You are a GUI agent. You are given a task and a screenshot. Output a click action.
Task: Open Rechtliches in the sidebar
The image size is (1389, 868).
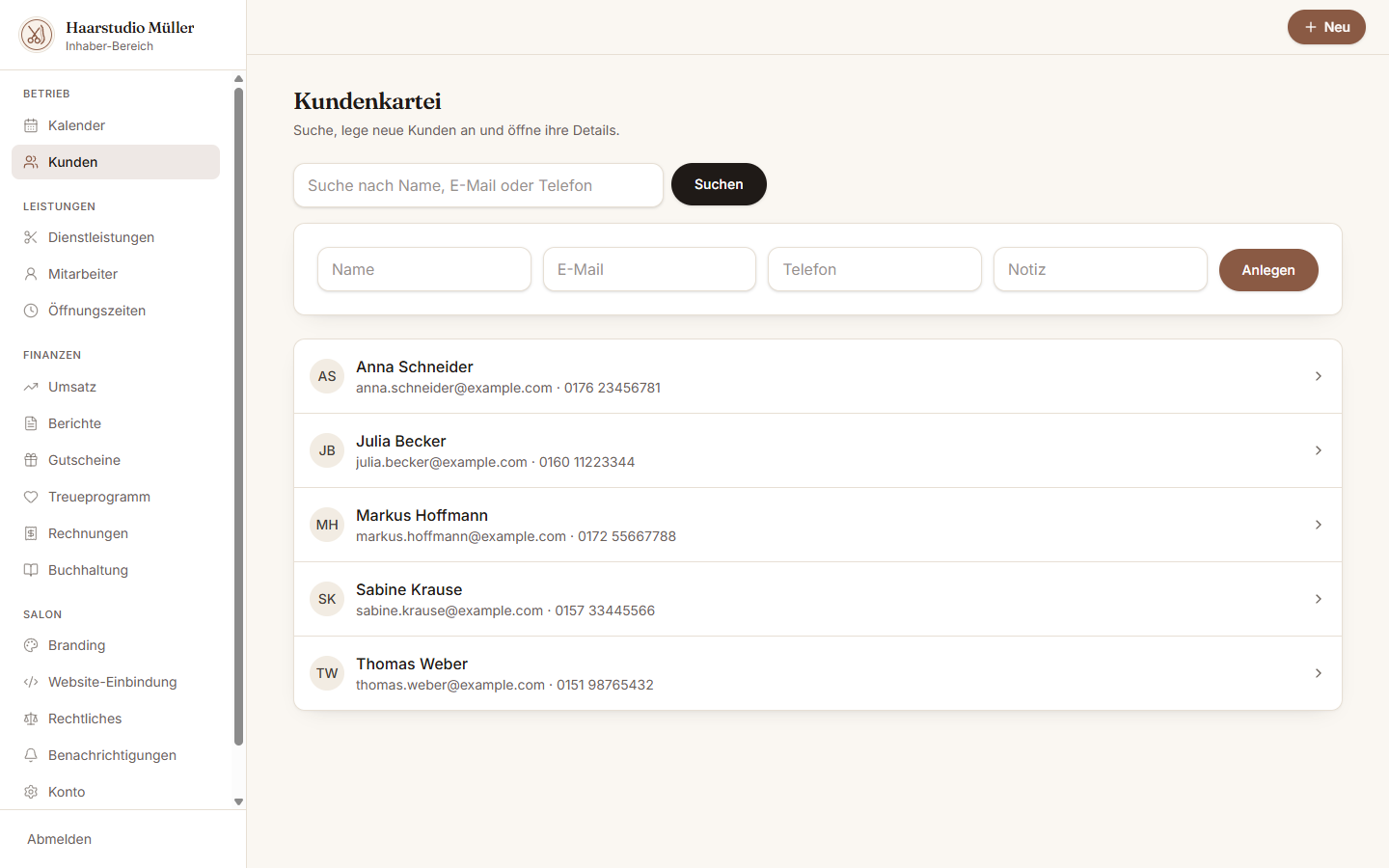click(x=116, y=719)
